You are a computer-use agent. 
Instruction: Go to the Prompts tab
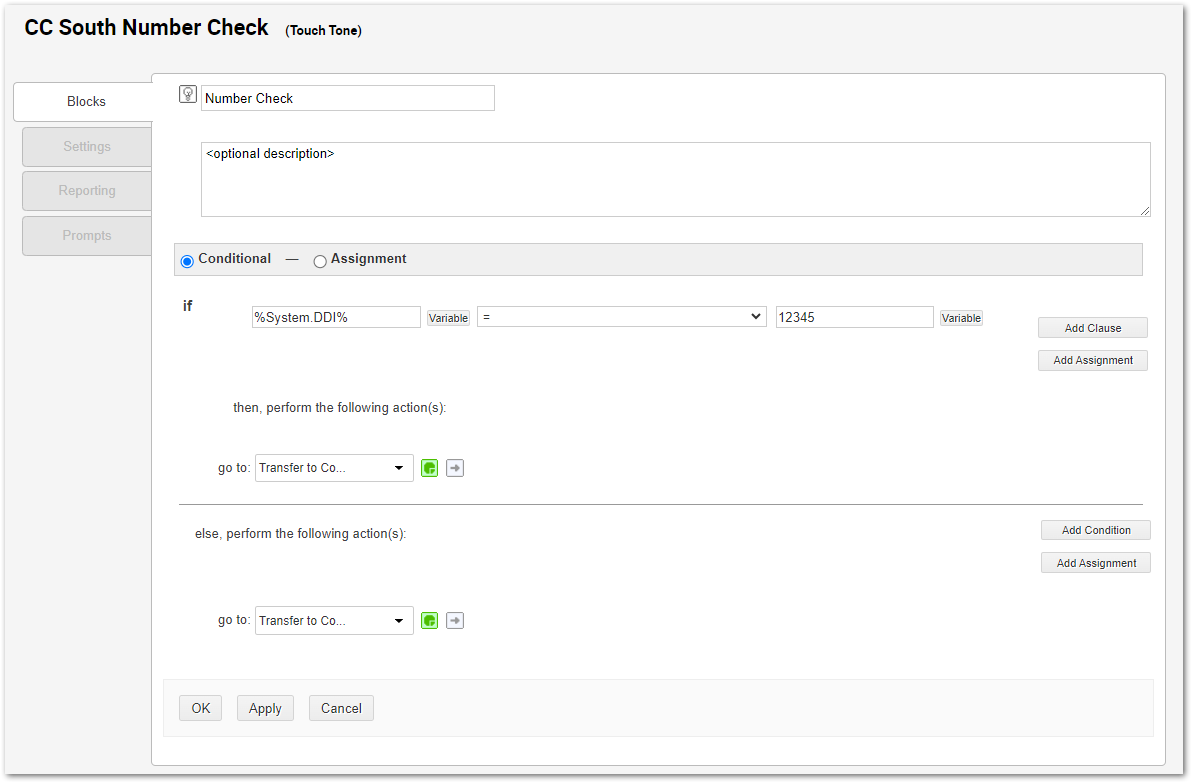(87, 236)
